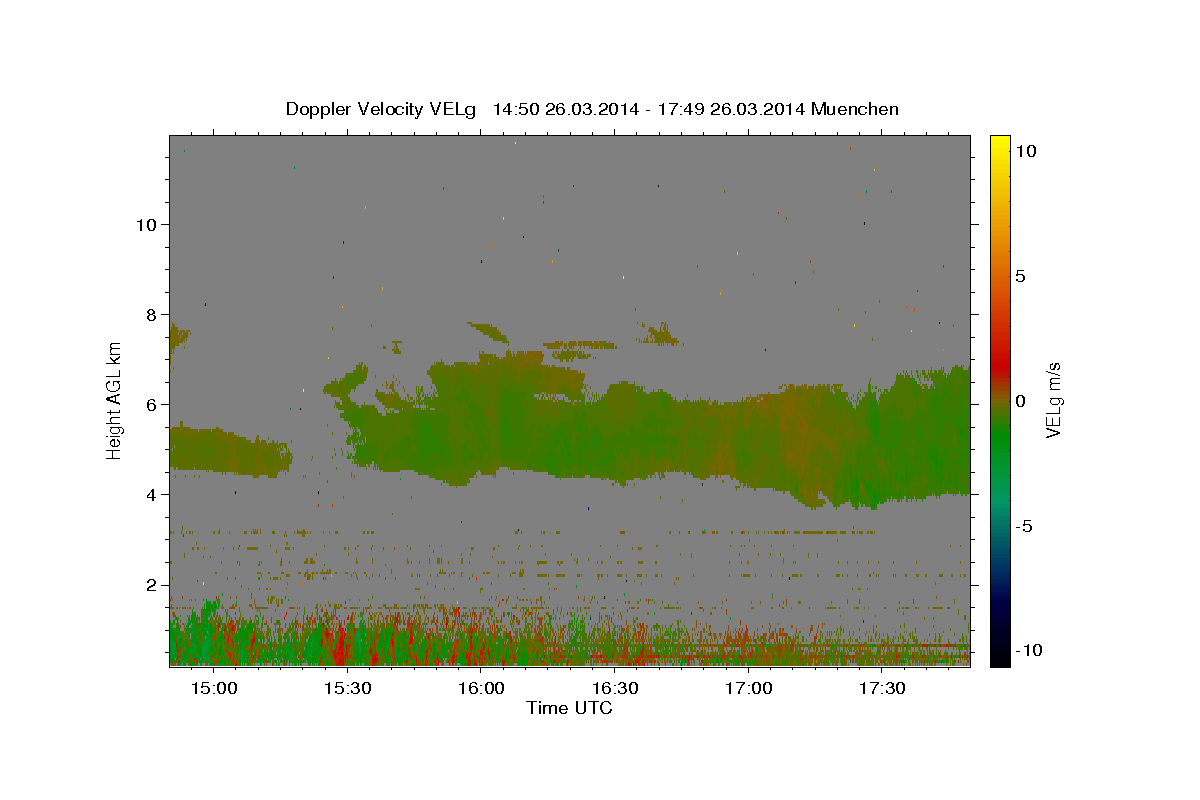Image resolution: width=1200 pixels, height=800 pixels.
Task: Click the 16:30 time tick label
Action: [615, 688]
